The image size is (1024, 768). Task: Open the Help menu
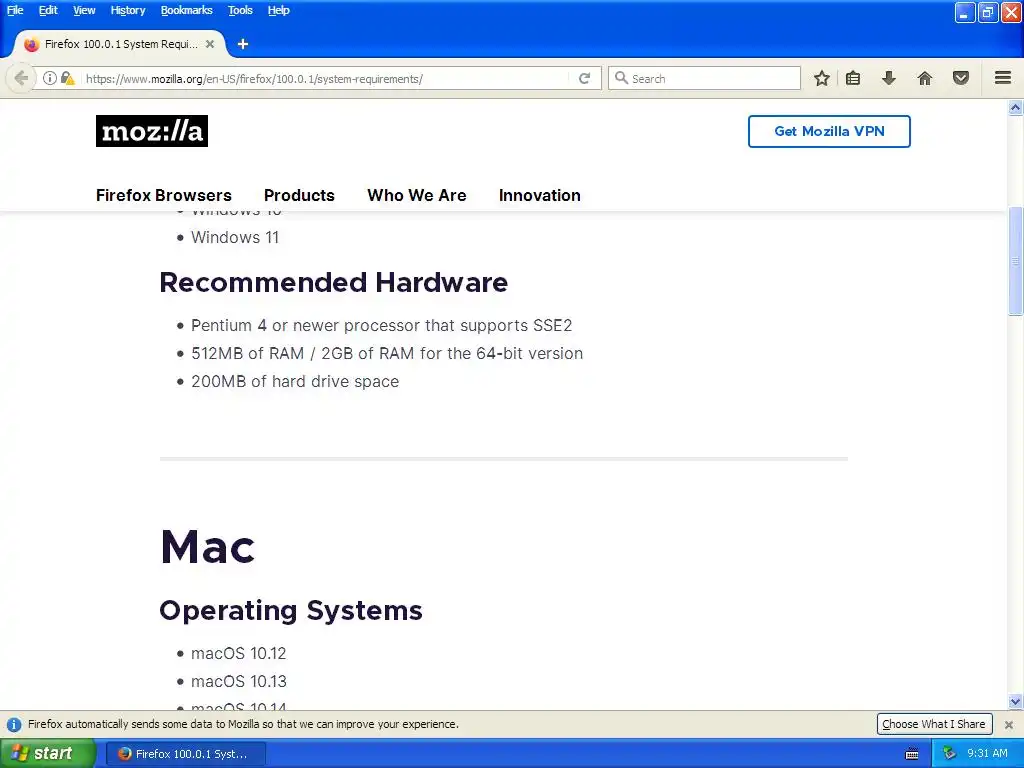[278, 10]
